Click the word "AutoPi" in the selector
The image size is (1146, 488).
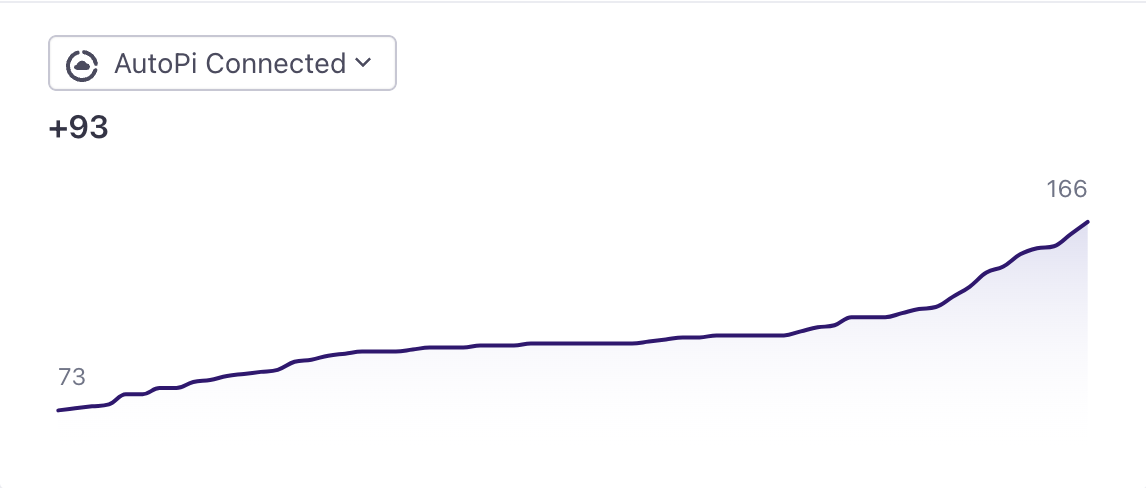157,63
